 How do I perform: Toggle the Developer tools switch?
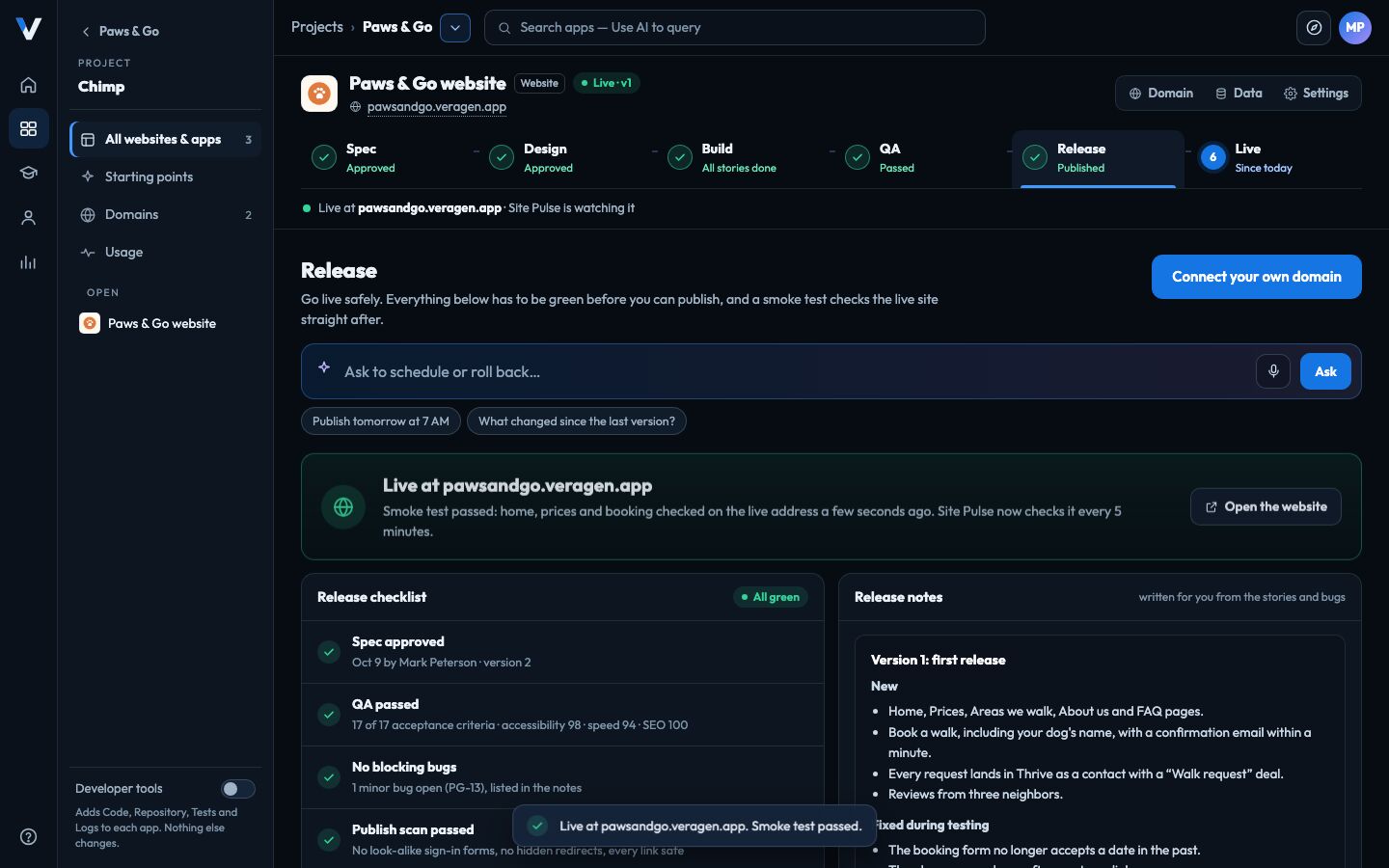point(237,789)
